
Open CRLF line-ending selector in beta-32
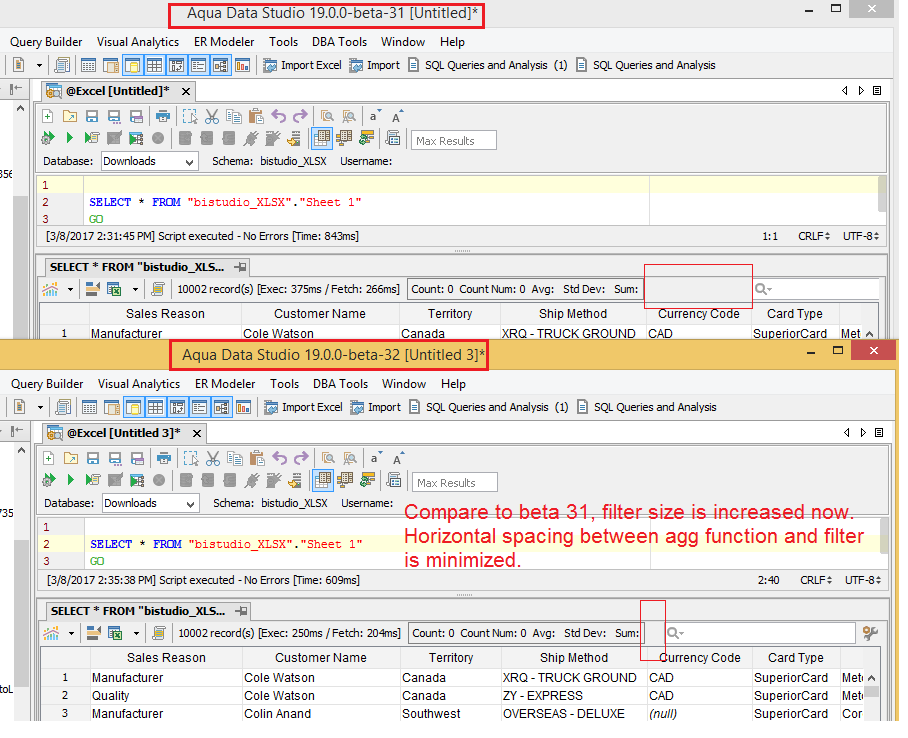point(816,580)
